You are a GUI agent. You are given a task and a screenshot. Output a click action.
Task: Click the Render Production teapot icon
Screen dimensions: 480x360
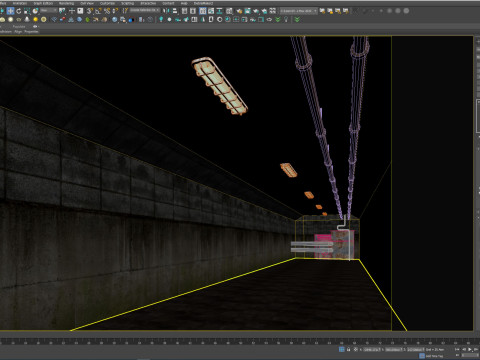click(x=256, y=11)
